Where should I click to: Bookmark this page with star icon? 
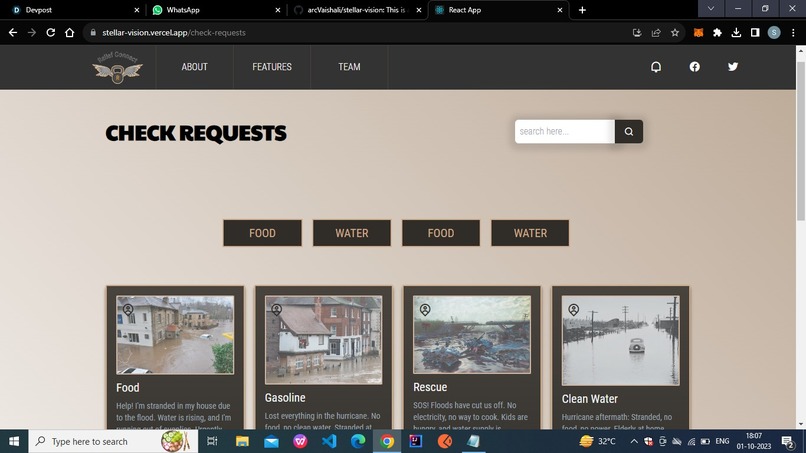click(x=675, y=32)
